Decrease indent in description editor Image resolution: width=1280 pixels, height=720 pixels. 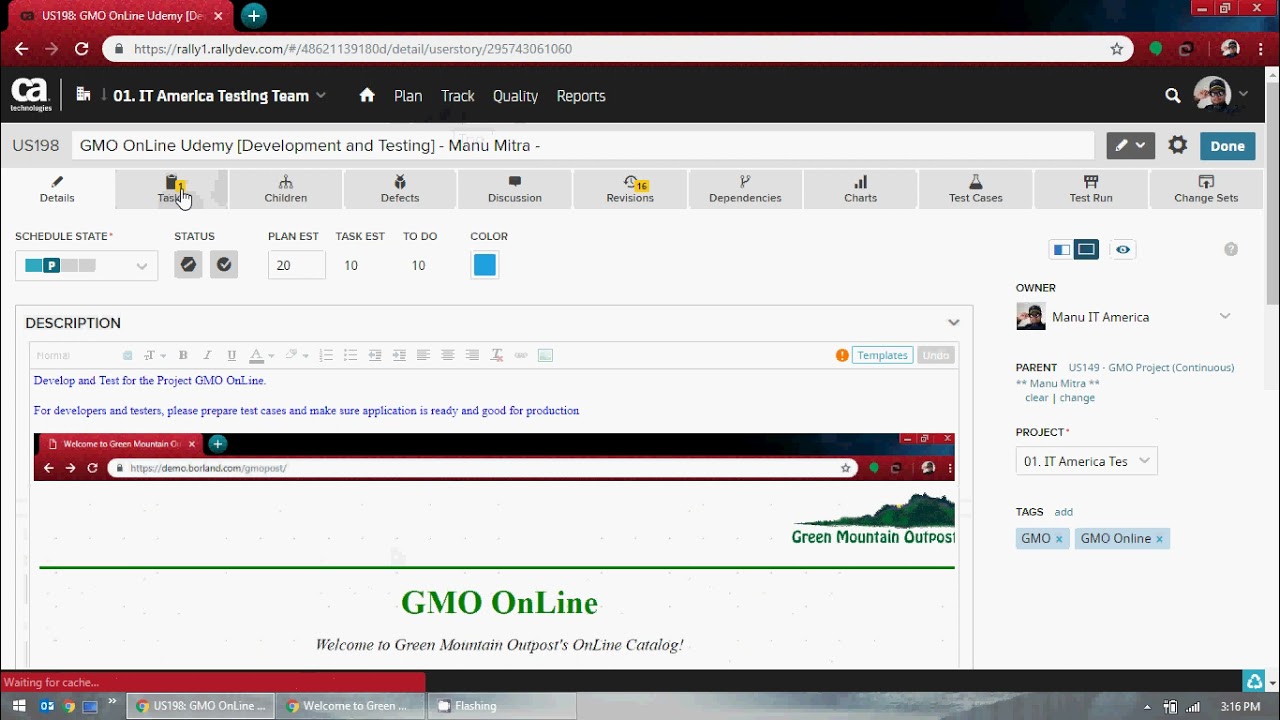pos(375,355)
